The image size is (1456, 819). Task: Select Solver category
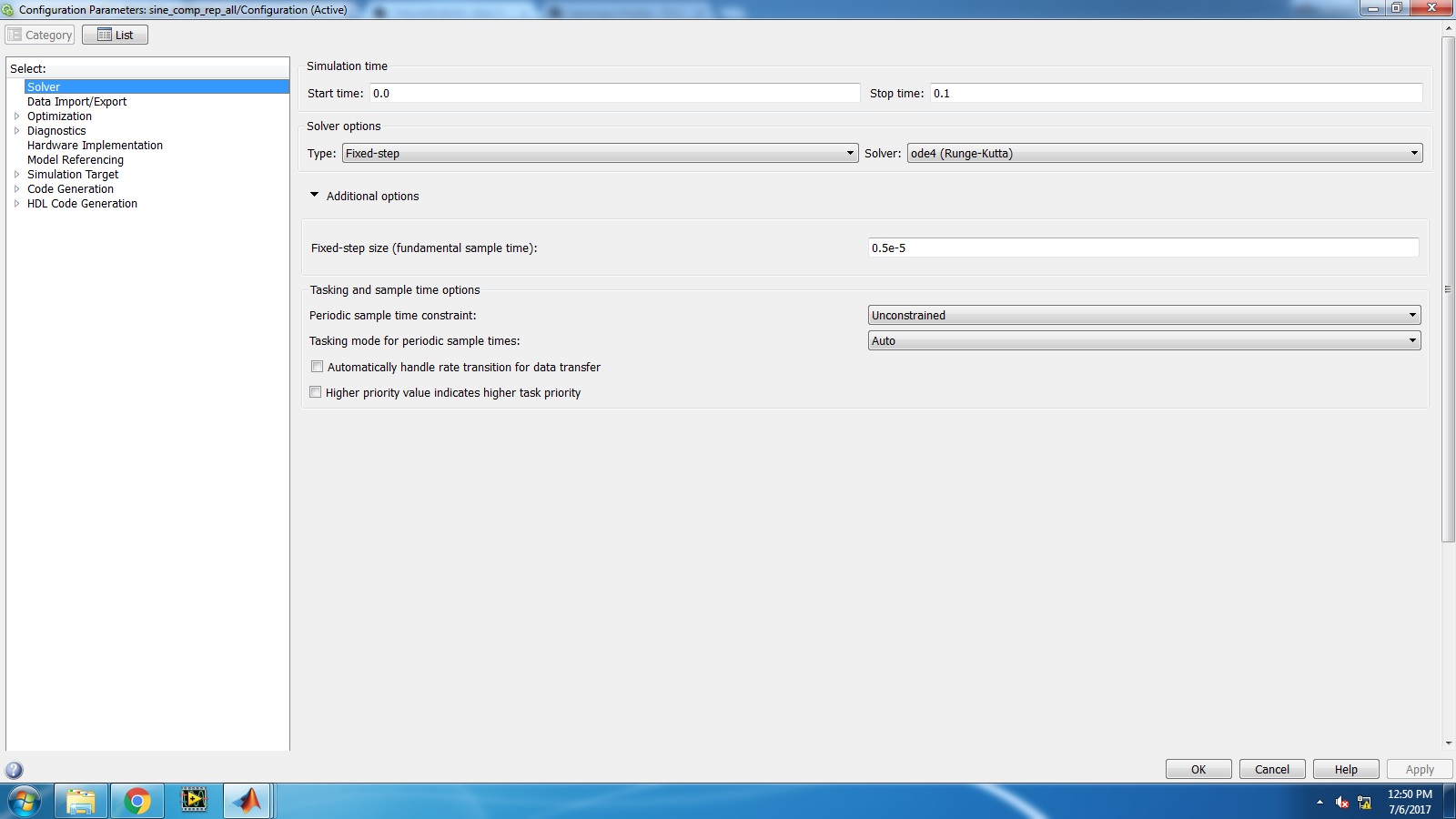44,86
